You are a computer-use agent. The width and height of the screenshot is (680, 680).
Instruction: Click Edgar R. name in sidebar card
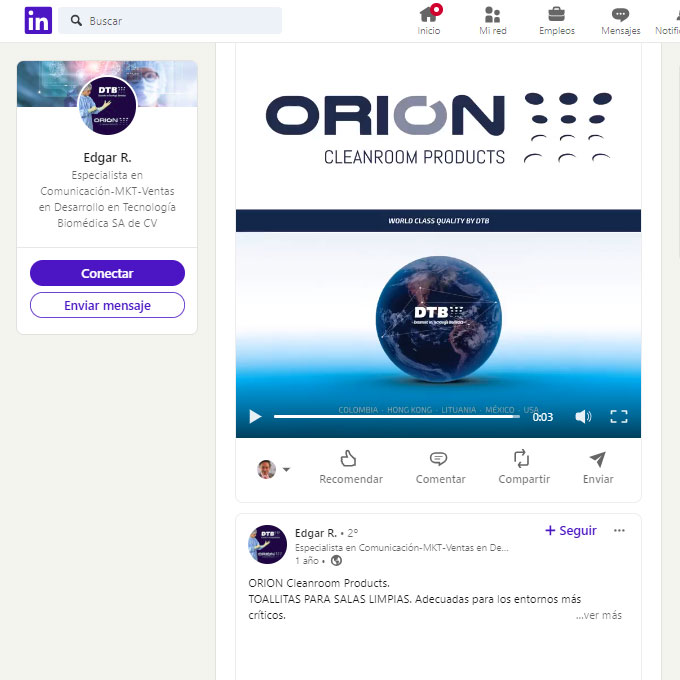[x=107, y=157]
